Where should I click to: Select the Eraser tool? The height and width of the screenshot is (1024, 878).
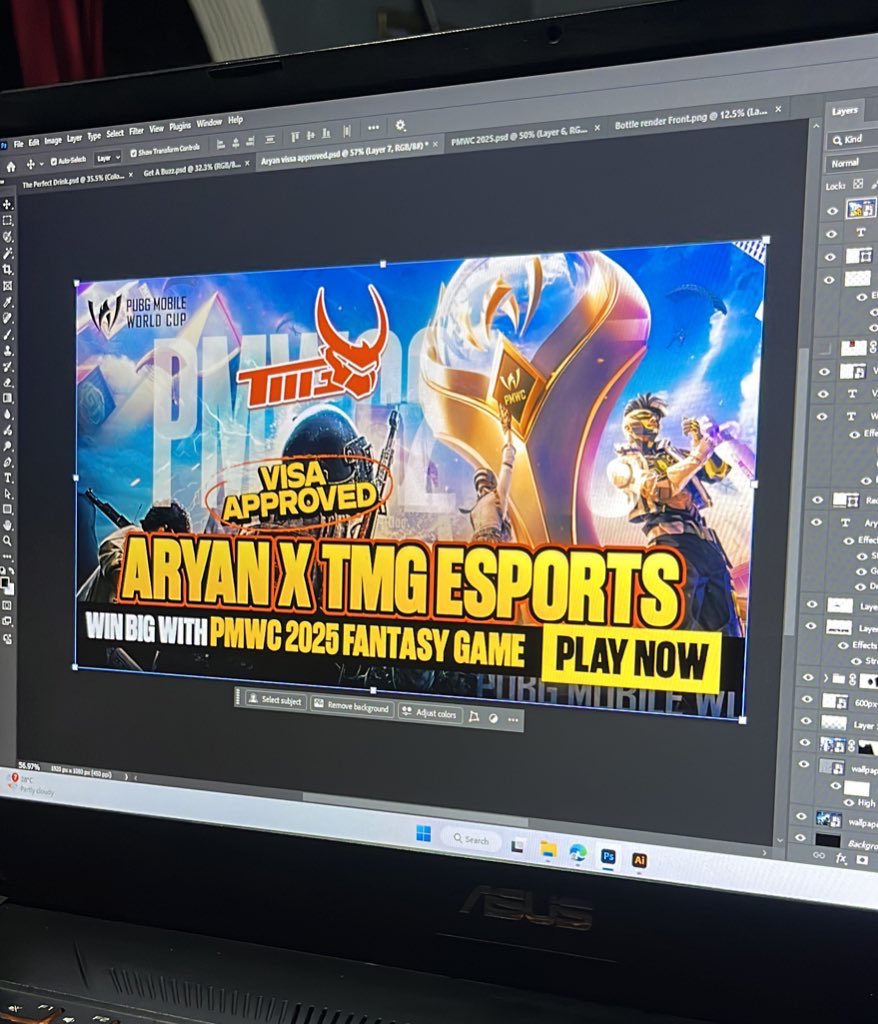pos(7,383)
